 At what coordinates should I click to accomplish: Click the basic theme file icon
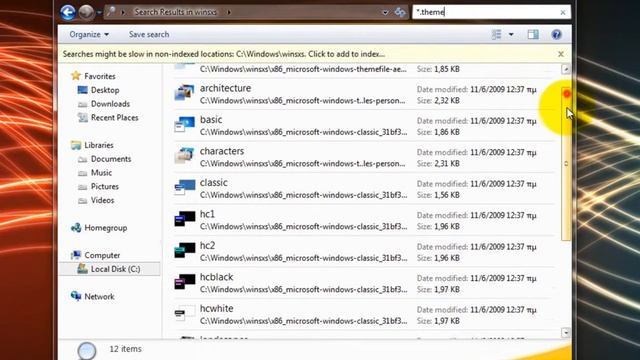click(x=184, y=124)
